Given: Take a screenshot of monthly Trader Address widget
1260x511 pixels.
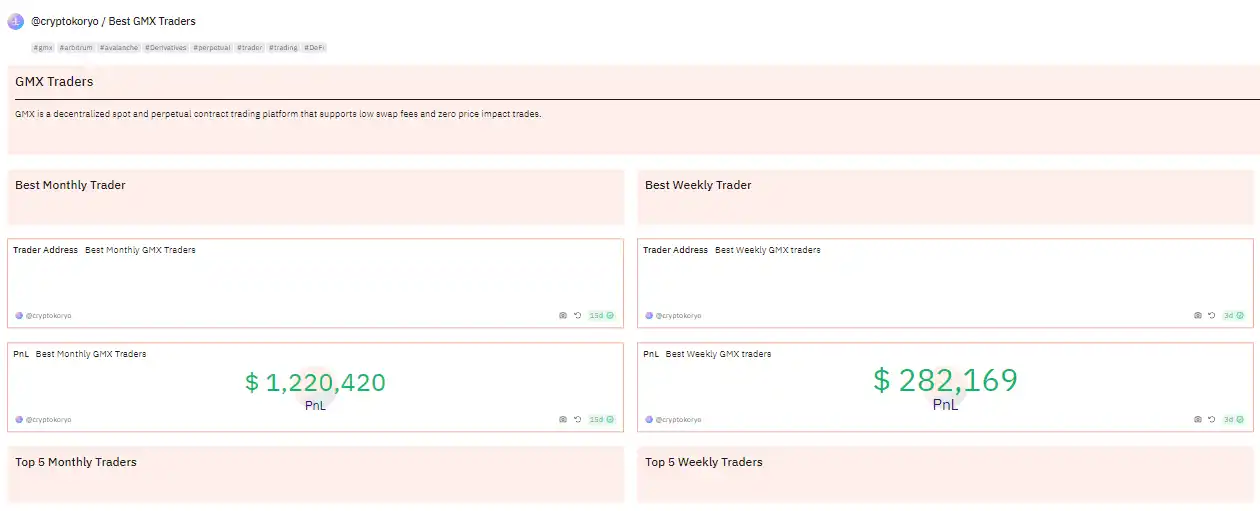Looking at the screenshot, I should point(563,315).
